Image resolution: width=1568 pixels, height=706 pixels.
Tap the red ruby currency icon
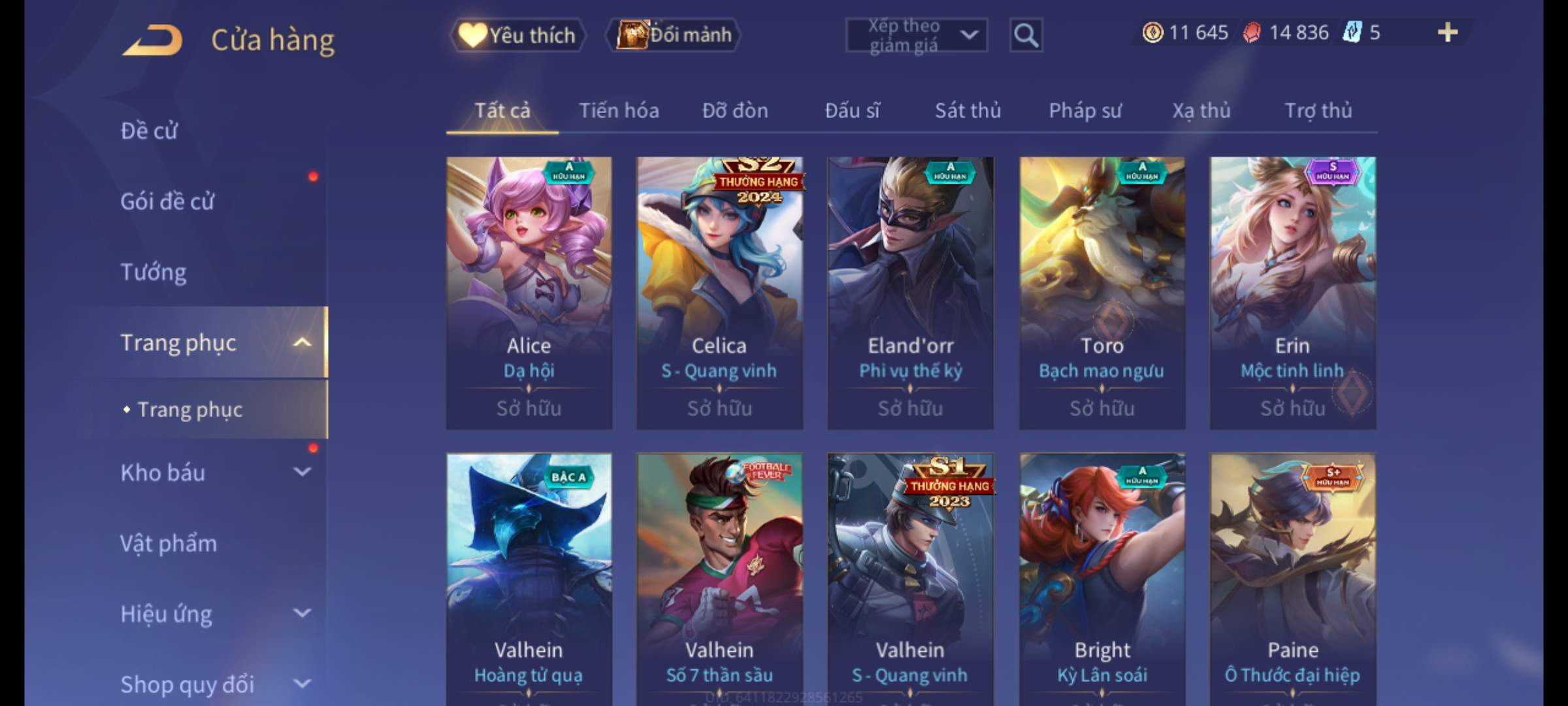click(x=1252, y=33)
